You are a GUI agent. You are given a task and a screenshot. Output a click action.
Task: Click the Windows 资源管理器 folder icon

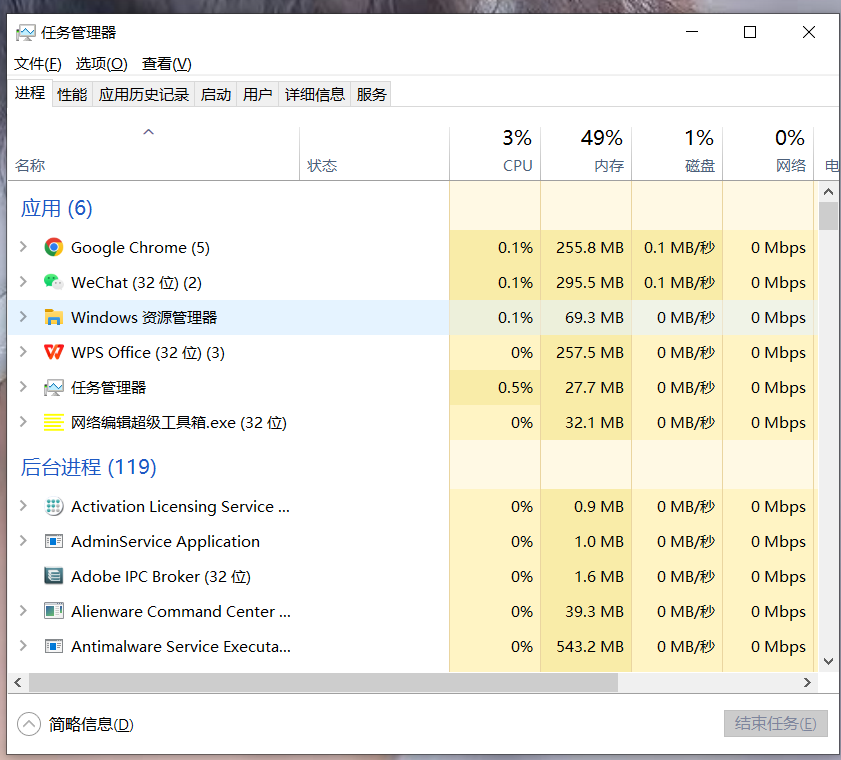point(54,317)
